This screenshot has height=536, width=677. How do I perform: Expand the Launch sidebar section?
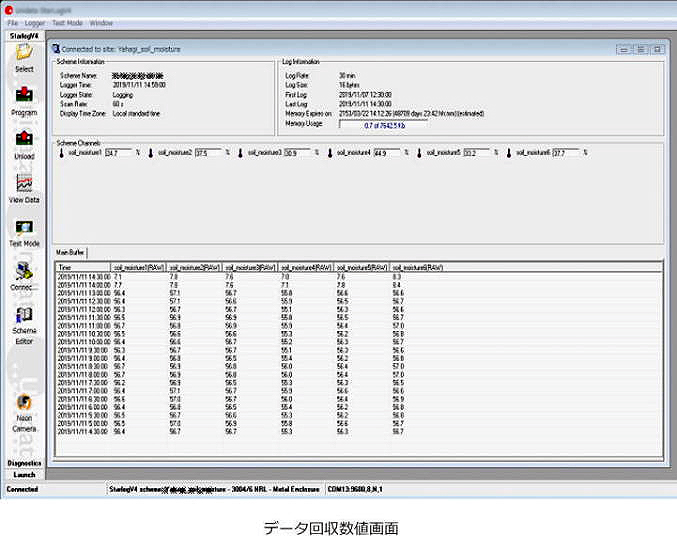pos(24,474)
